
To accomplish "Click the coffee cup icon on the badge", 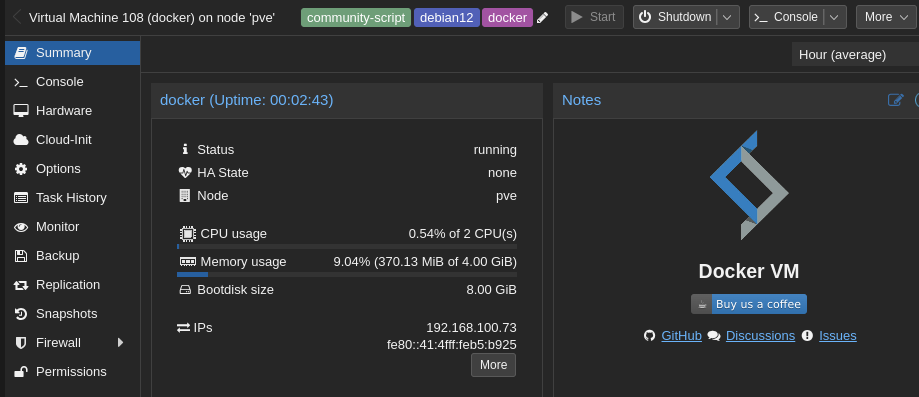I will pyautogui.click(x=702, y=304).
